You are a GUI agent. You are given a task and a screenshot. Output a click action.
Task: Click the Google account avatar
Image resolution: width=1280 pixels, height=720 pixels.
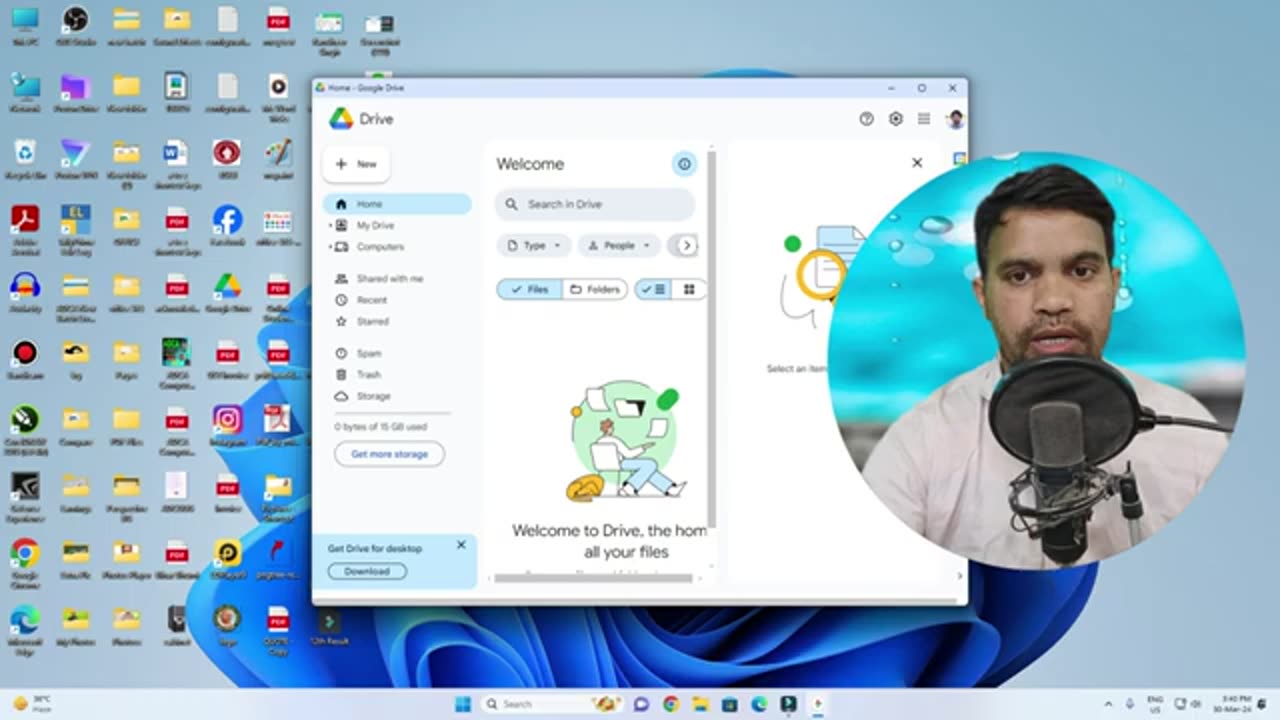click(x=955, y=119)
